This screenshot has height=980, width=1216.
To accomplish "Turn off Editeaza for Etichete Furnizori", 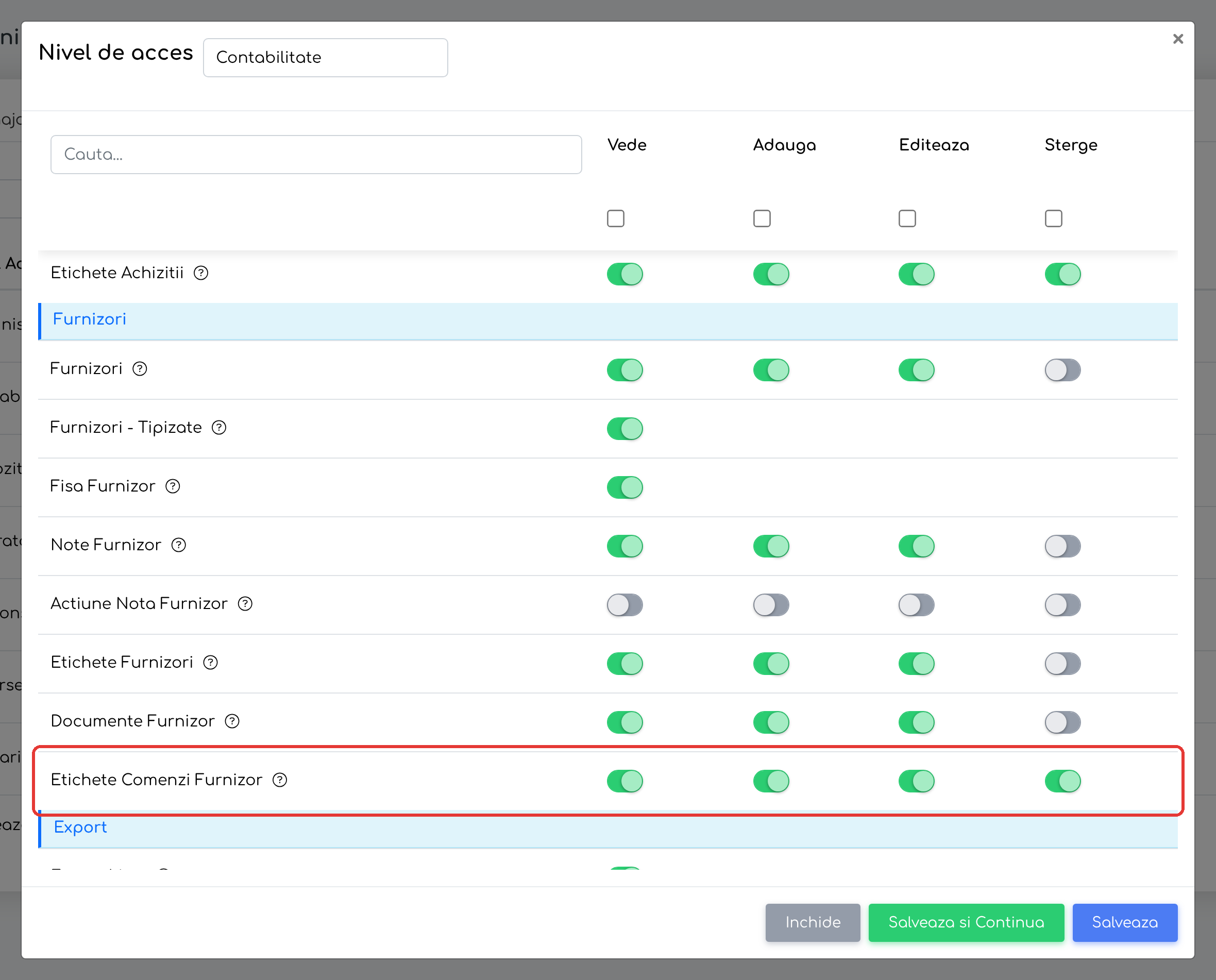I will click(x=916, y=664).
